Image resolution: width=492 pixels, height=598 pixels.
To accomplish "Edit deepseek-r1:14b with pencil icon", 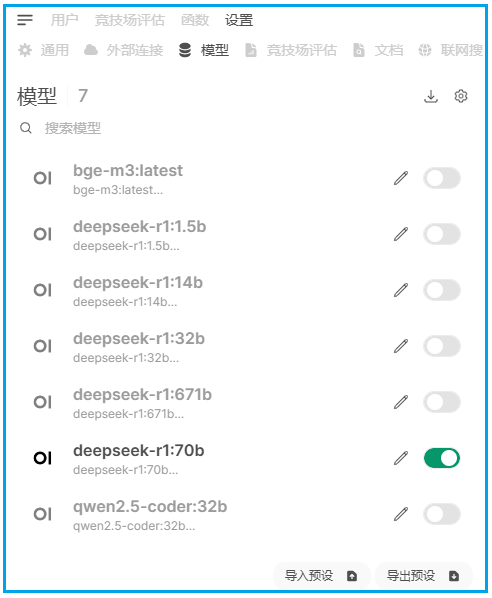I will click(401, 290).
